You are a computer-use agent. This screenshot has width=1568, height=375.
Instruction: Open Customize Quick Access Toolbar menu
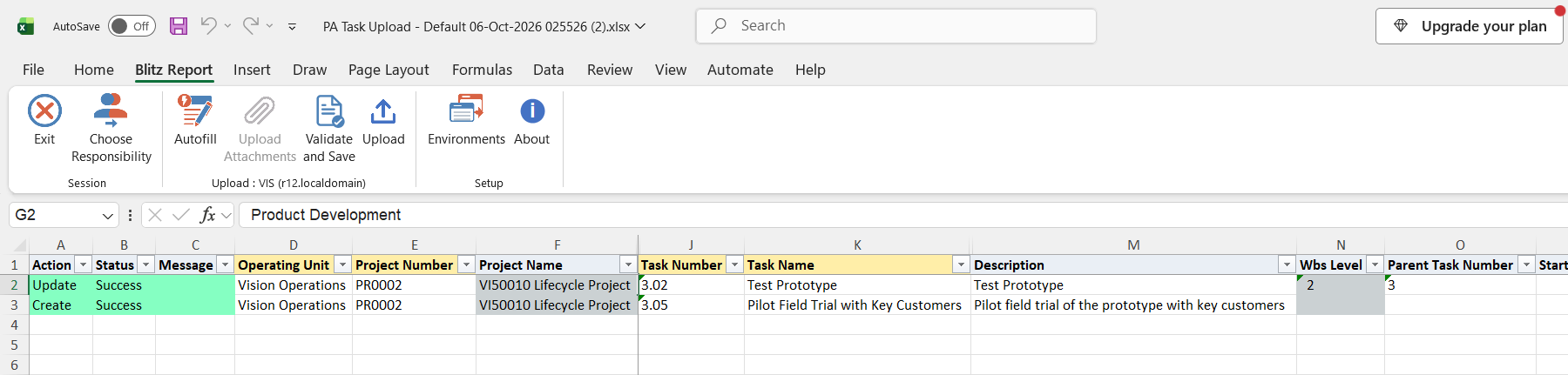coord(292,27)
